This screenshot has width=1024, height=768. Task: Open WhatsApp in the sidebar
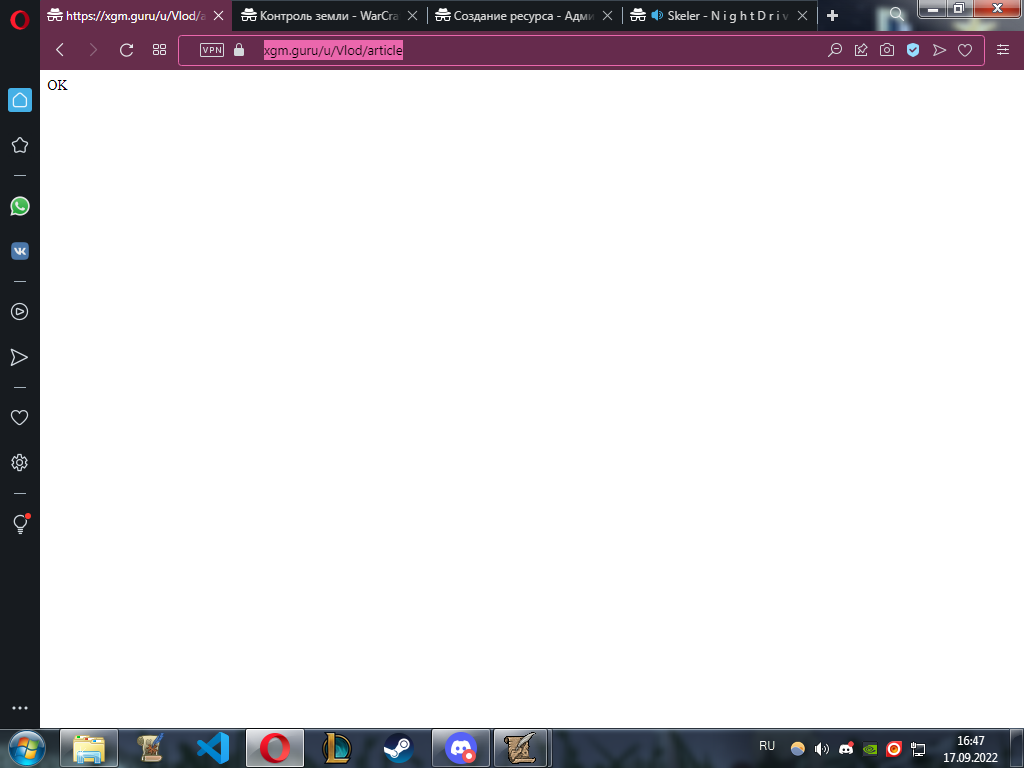20,206
